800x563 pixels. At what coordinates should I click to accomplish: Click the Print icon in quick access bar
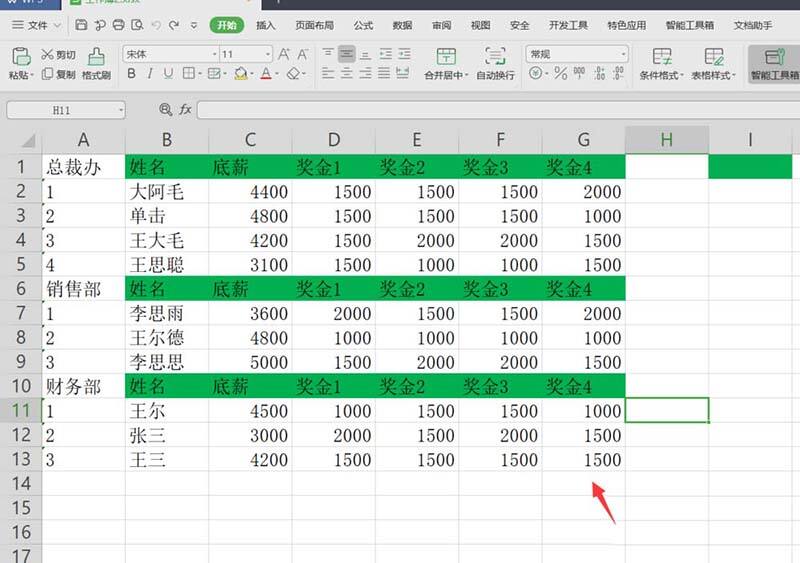pos(118,25)
